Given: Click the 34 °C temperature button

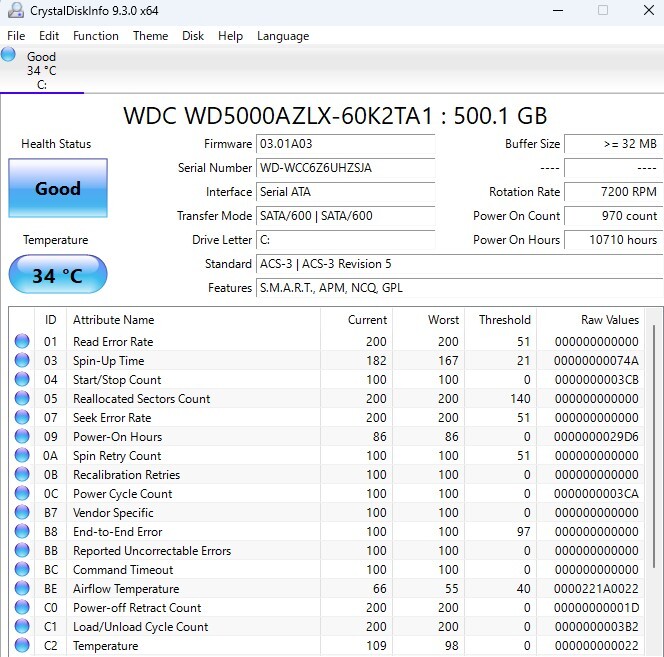Looking at the screenshot, I should click(x=57, y=275).
